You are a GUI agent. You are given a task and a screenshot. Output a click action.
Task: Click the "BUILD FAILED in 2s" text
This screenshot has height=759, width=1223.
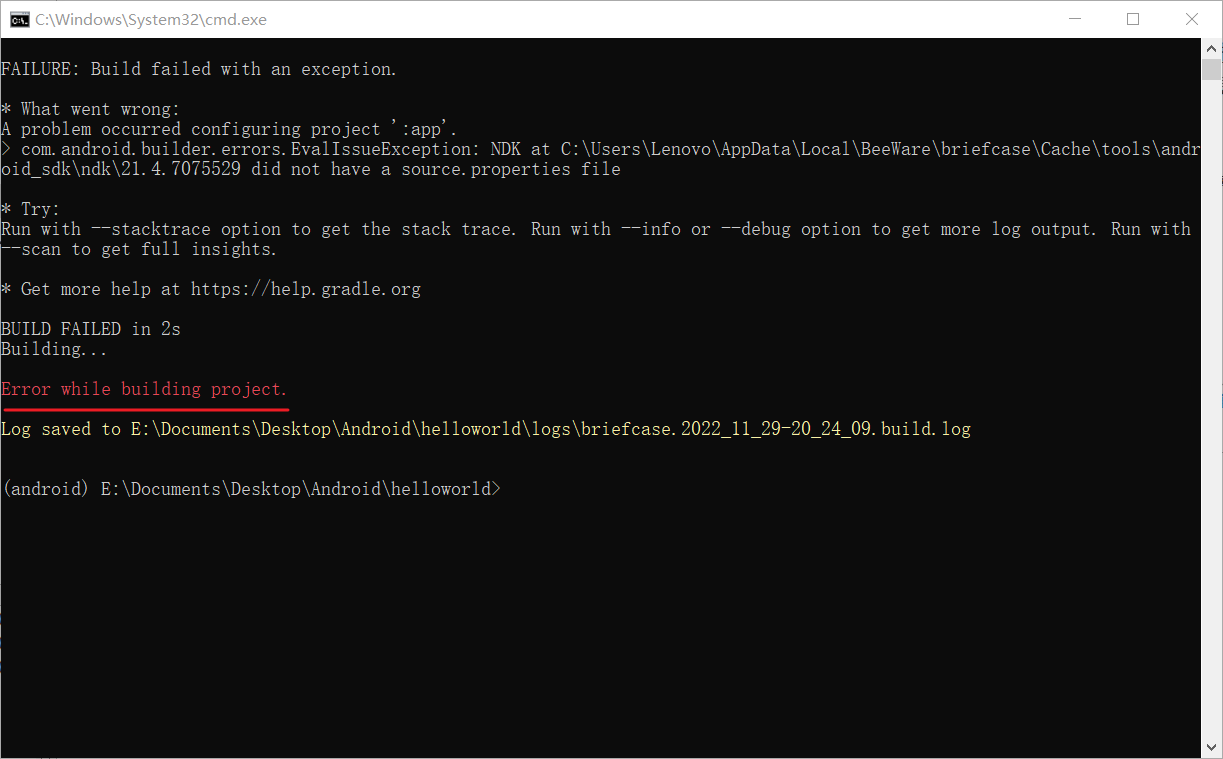[x=91, y=329]
